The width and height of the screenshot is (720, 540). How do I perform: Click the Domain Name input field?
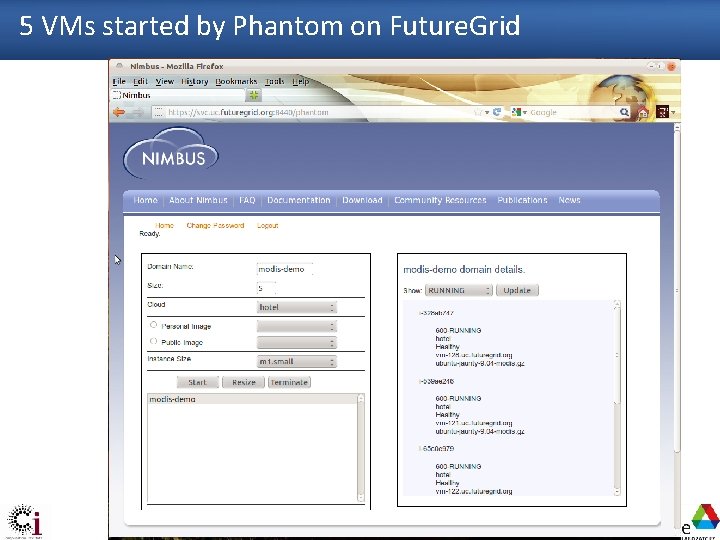[285, 269]
